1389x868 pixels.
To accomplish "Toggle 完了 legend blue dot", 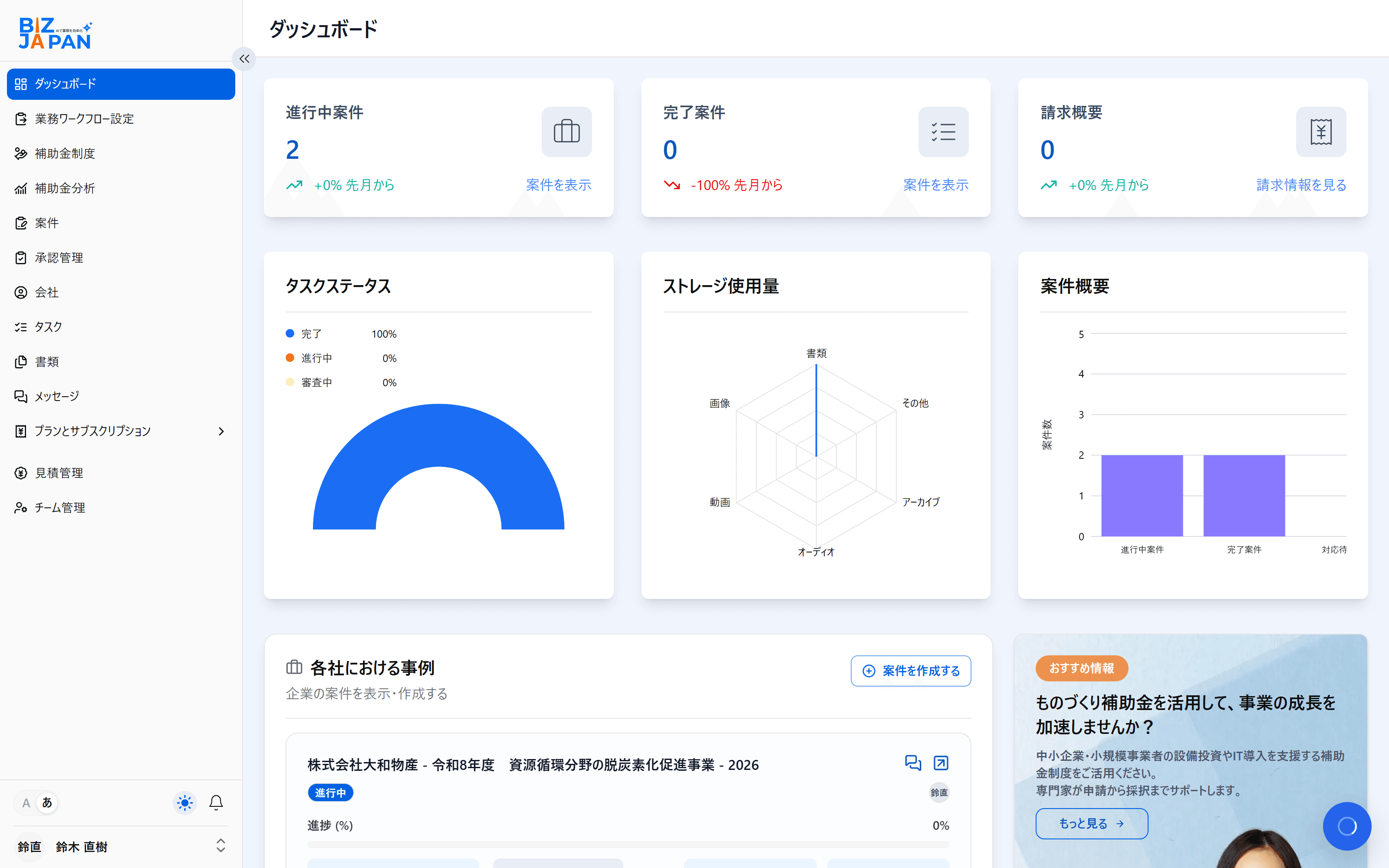I will (x=290, y=334).
